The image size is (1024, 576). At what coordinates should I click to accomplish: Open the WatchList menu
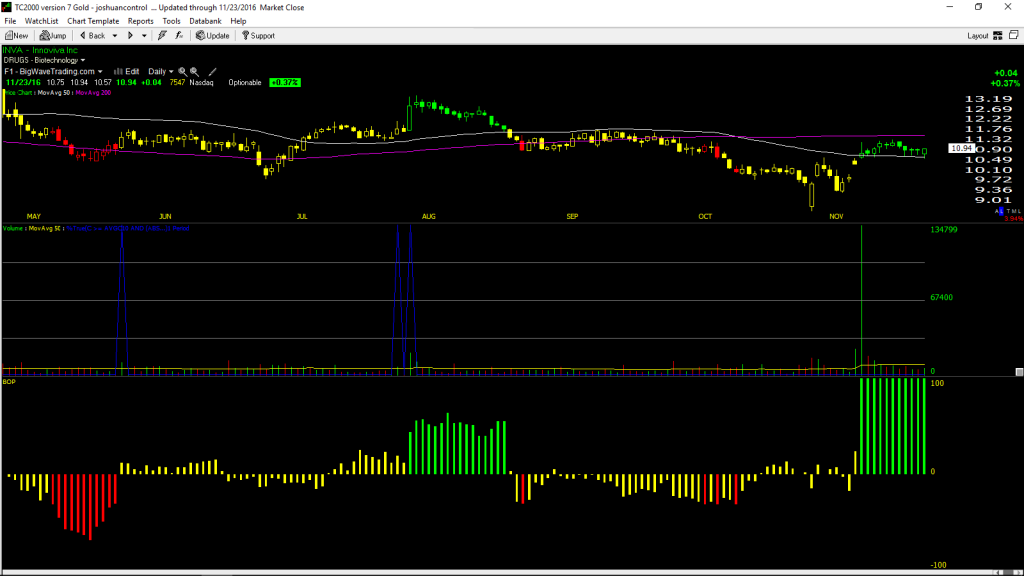[x=41, y=21]
